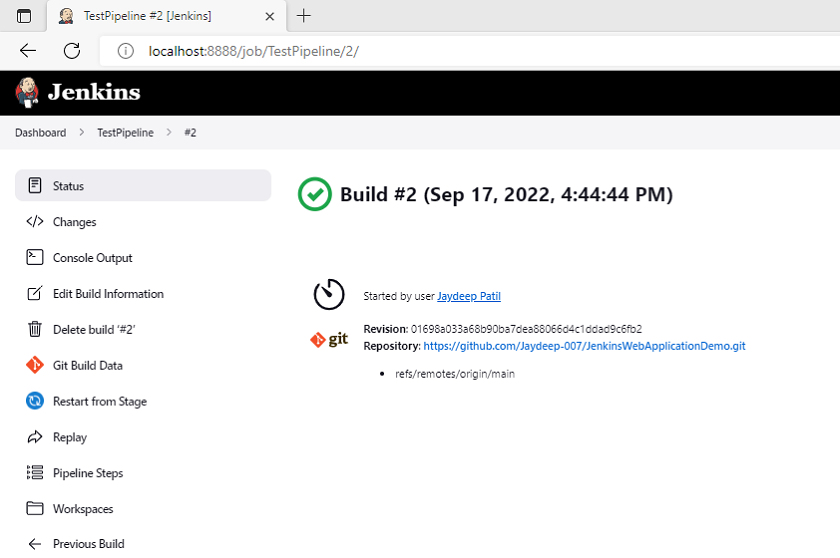This screenshot has width=840, height=558.
Task: Open Replay from the sidebar
Action: pyautogui.click(x=143, y=437)
